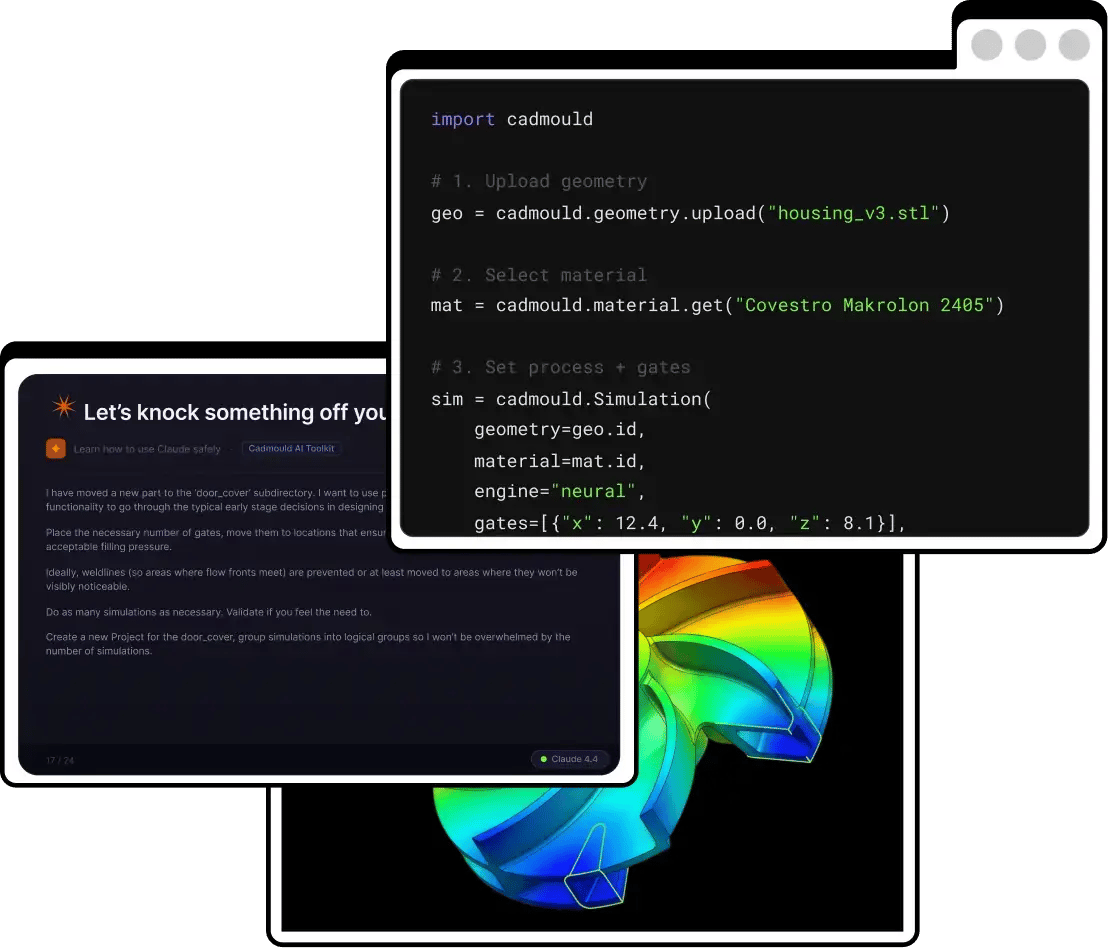Viewport: 1120px width, 948px height.
Task: Click the 'gates=[{"x": 12.4' code line
Action: (690, 524)
